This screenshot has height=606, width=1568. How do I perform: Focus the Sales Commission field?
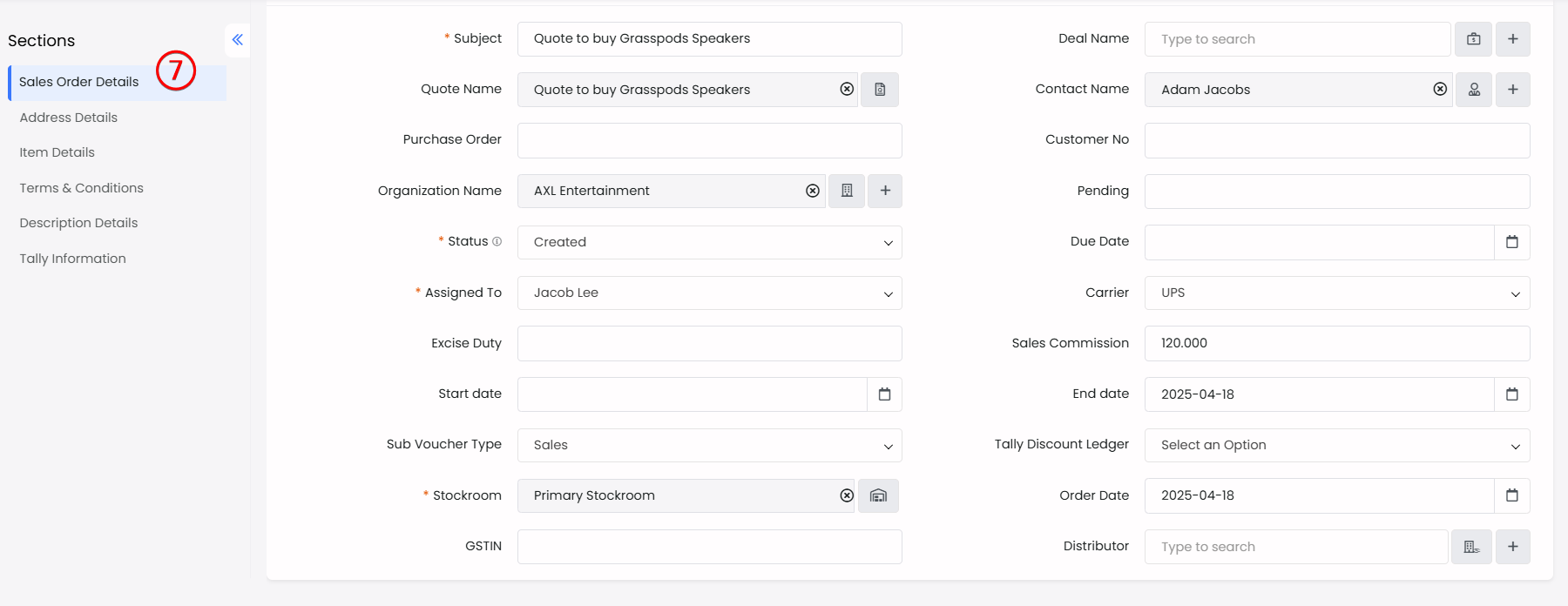1336,343
